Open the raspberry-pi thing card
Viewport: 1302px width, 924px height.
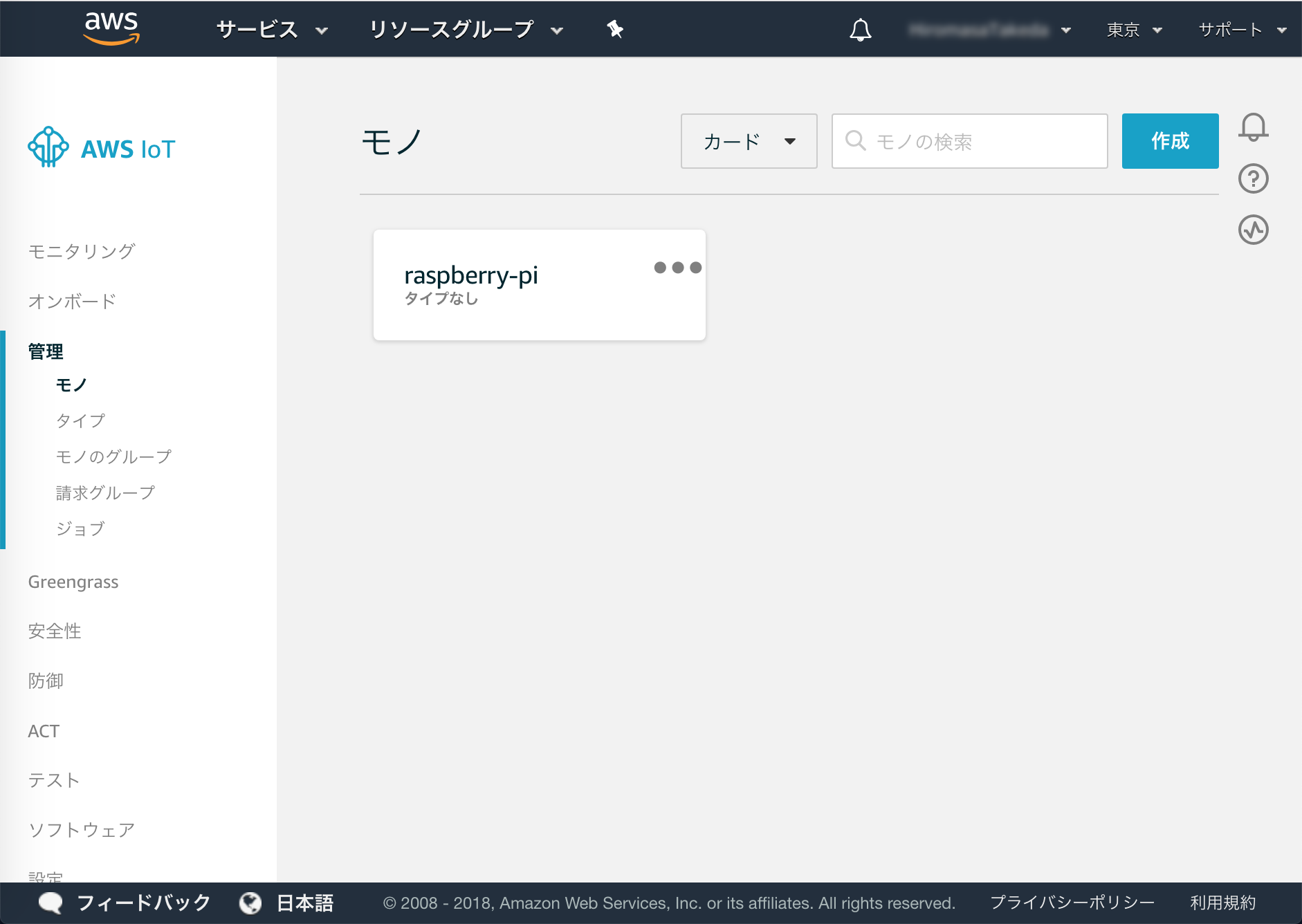click(539, 285)
